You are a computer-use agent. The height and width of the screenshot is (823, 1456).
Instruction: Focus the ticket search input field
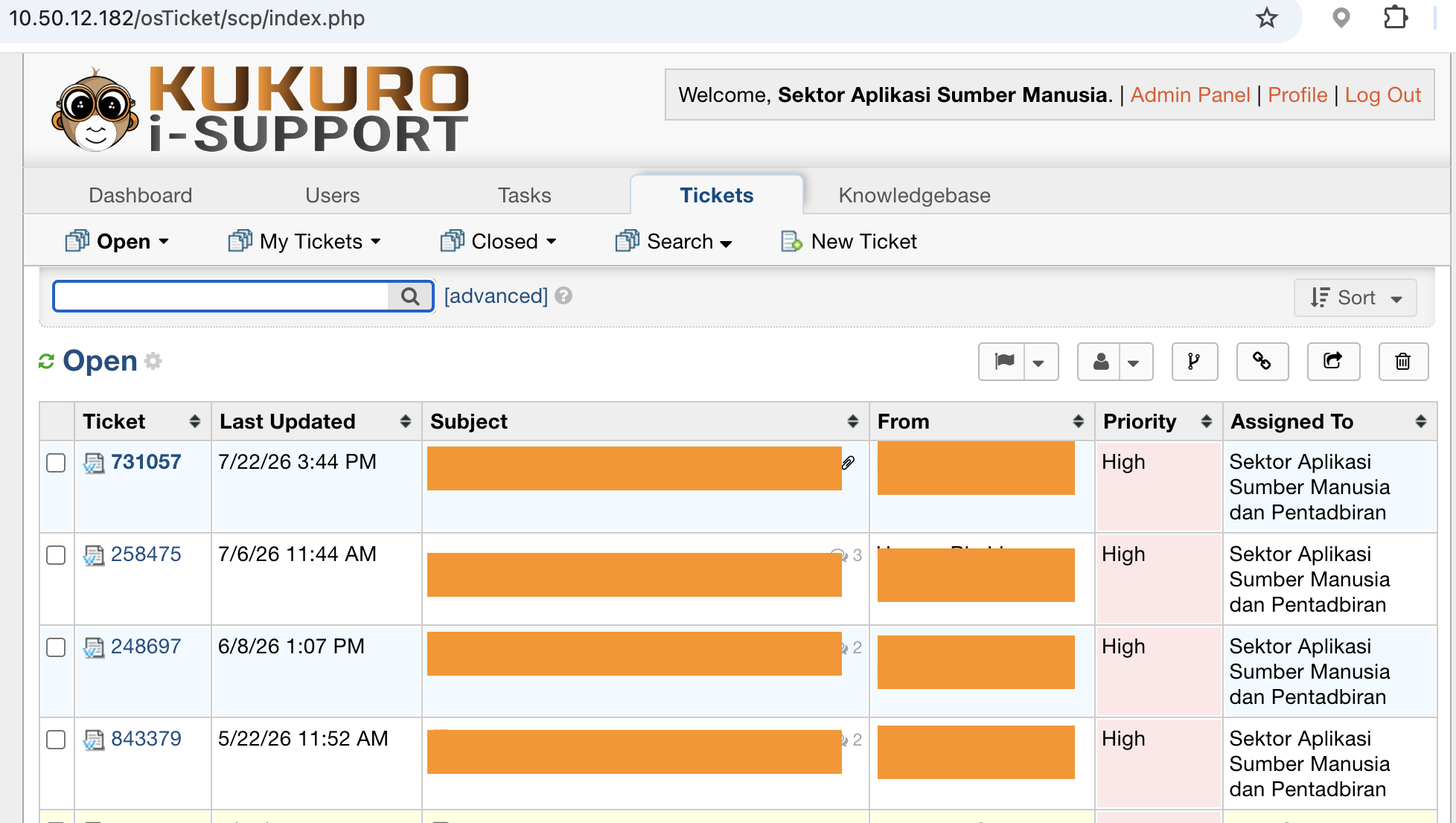click(222, 296)
